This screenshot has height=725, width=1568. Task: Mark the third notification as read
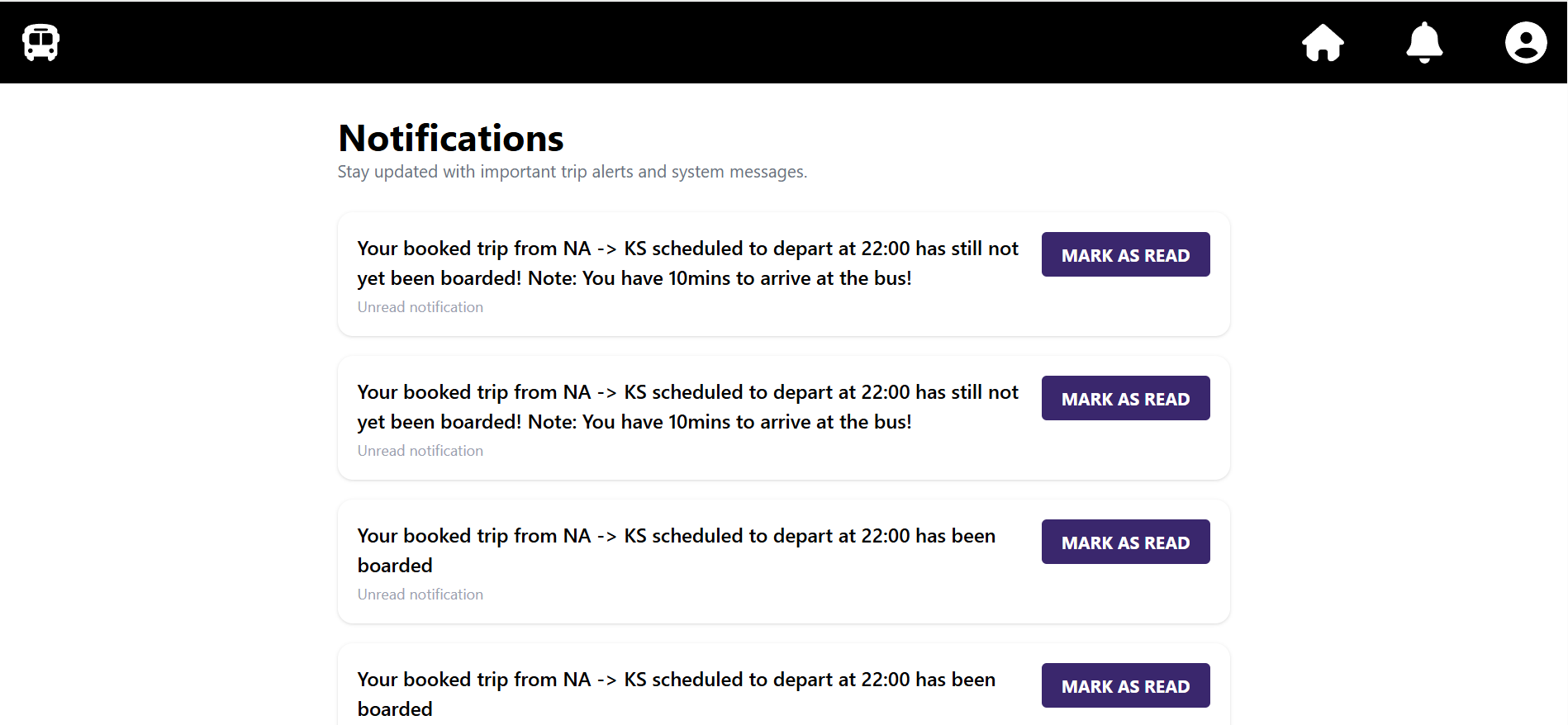pos(1125,543)
